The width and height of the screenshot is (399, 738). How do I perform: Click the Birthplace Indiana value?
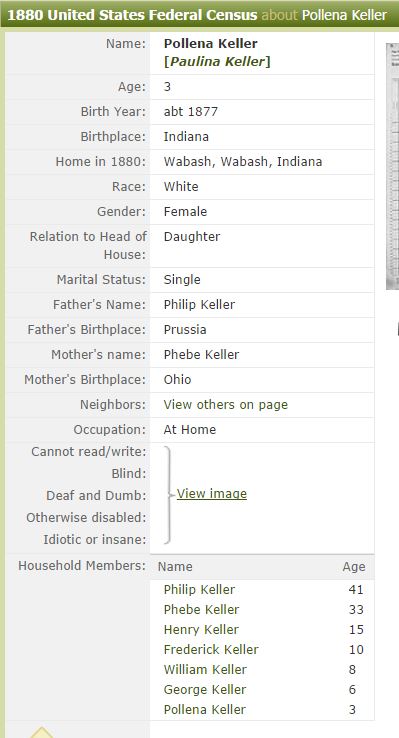click(x=186, y=137)
